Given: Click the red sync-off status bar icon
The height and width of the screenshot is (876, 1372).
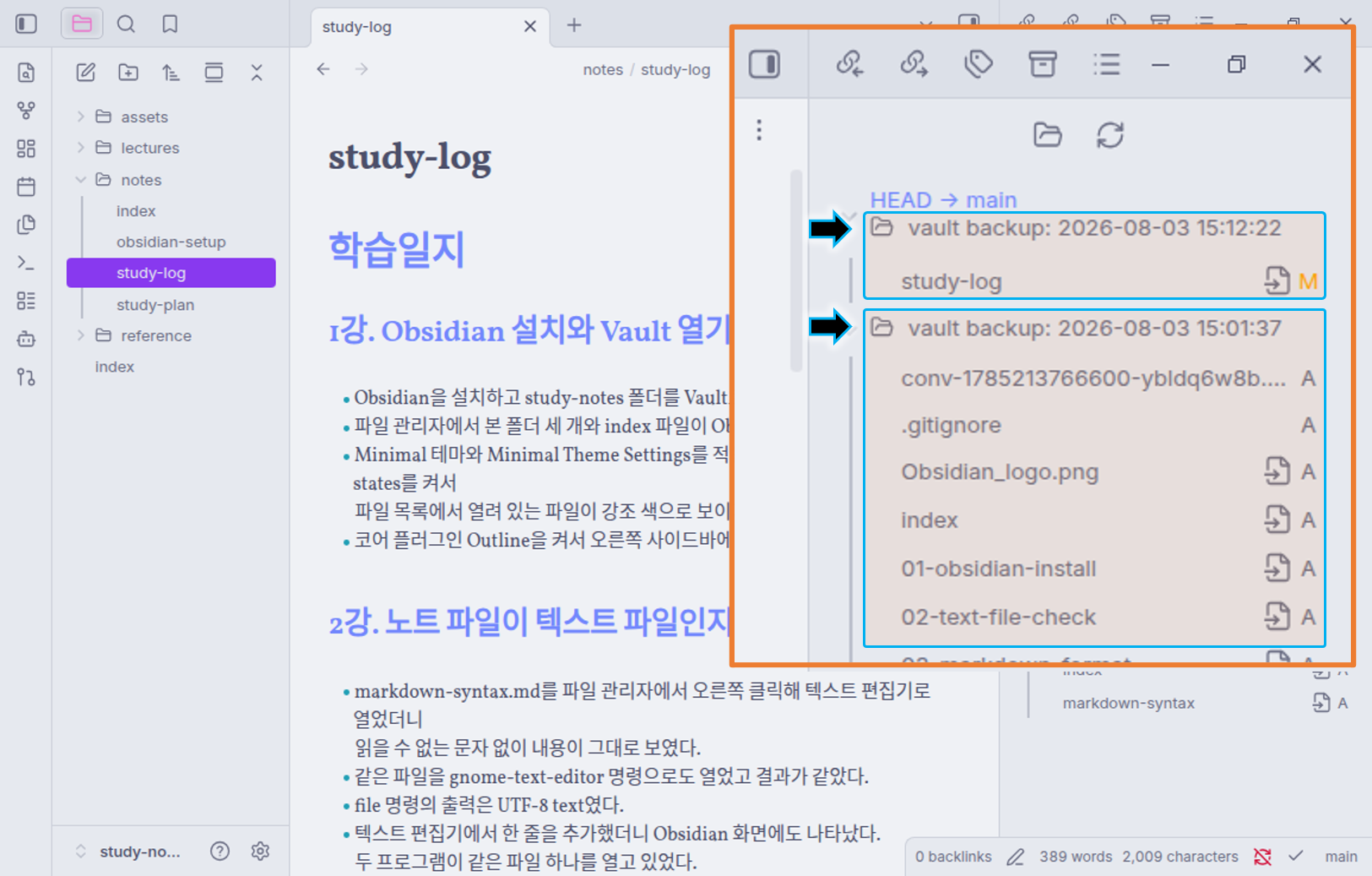Looking at the screenshot, I should point(1263,857).
